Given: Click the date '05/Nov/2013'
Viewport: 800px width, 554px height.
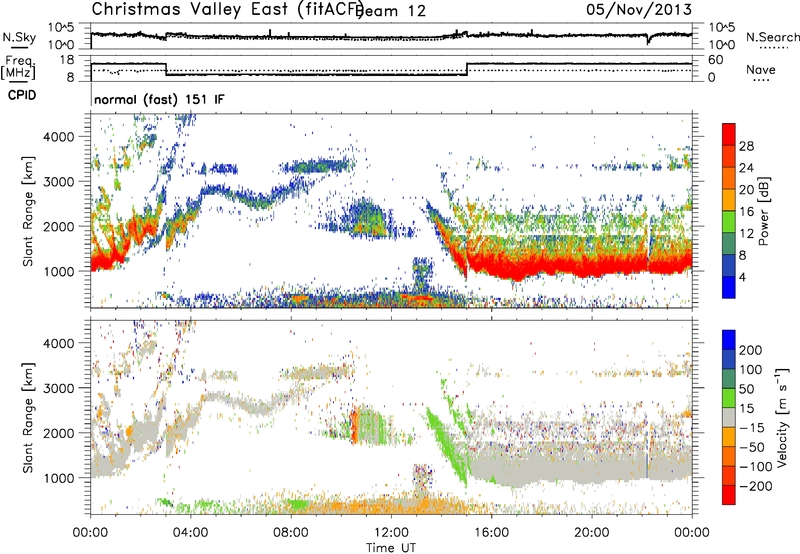Looking at the screenshot, I should pyautogui.click(x=639, y=9).
